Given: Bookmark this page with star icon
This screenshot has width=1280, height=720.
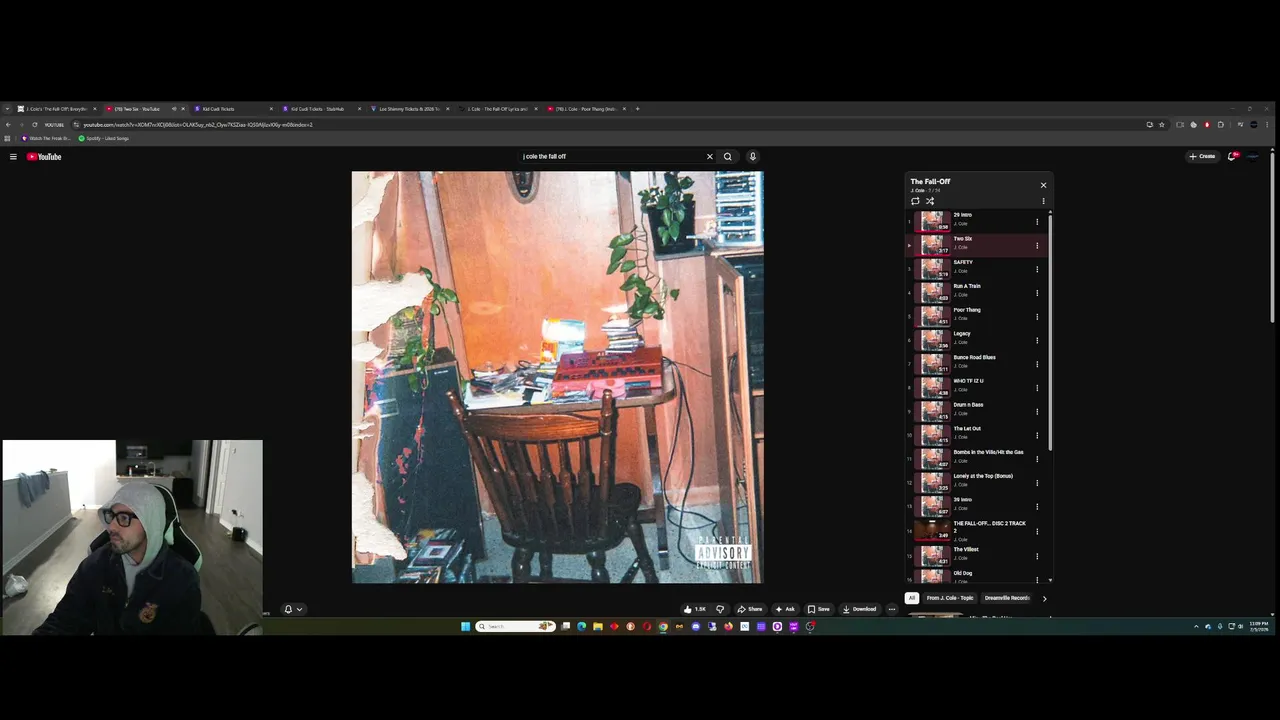Looking at the screenshot, I should [x=1162, y=125].
